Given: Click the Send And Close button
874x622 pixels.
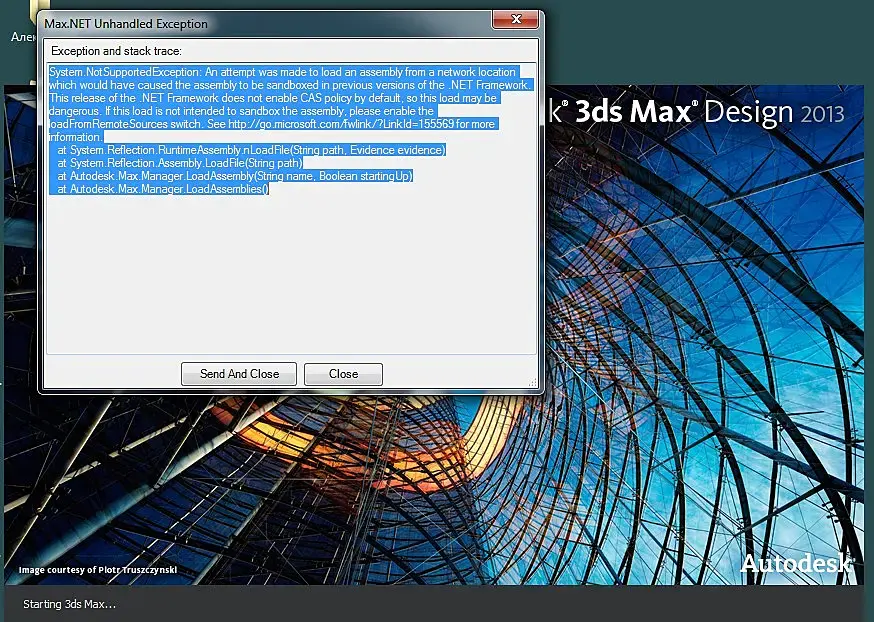Looking at the screenshot, I should point(239,374).
